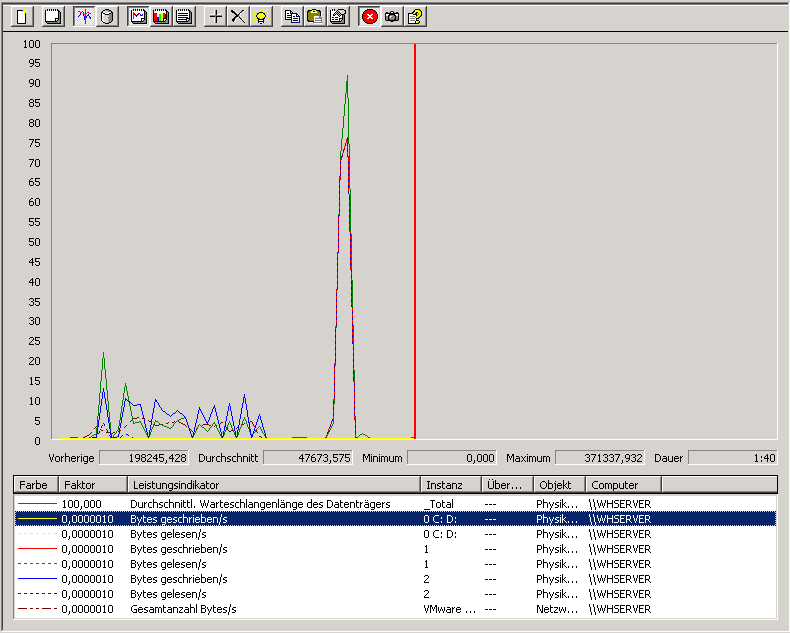Click the green line color swatch for _Total
Screen dimensions: 790x633
click(37, 503)
